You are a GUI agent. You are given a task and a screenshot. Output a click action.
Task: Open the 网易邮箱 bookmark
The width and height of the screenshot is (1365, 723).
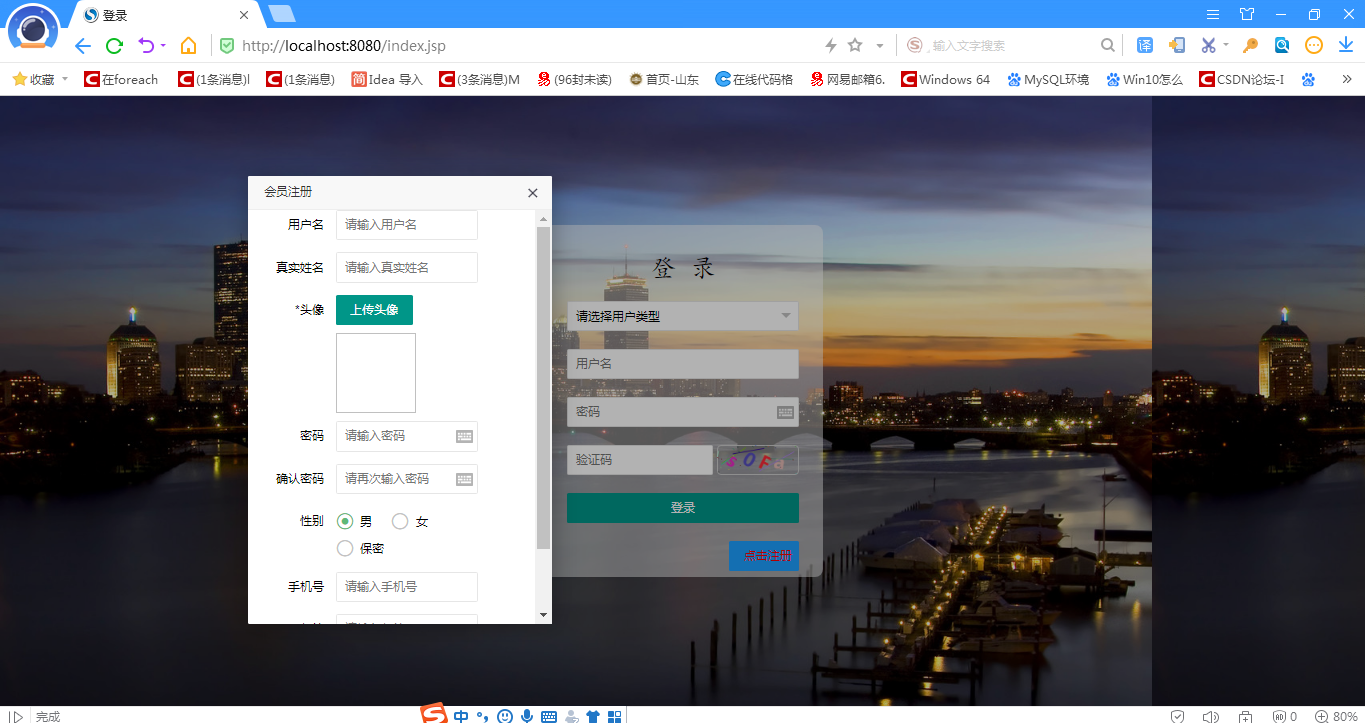tap(848, 79)
